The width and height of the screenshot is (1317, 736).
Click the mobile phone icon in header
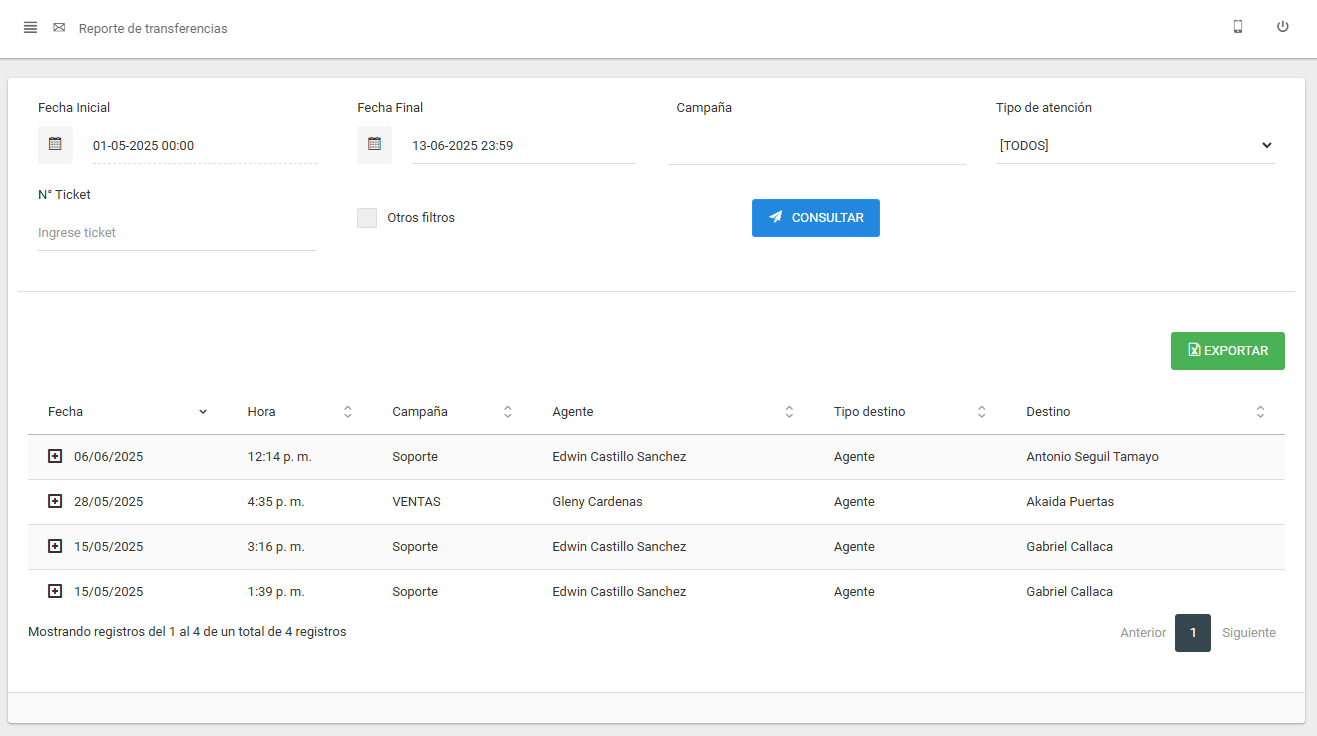tap(1238, 27)
